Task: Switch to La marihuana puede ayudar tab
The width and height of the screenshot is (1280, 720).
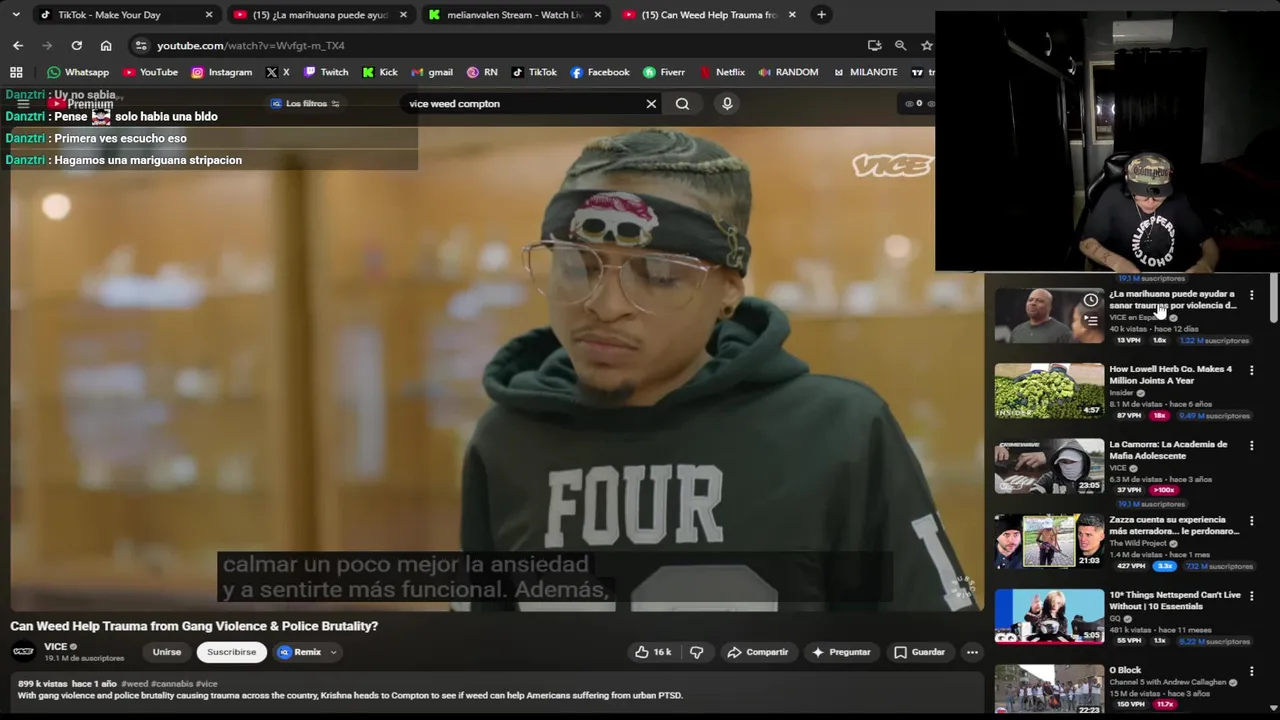Action: click(x=320, y=15)
